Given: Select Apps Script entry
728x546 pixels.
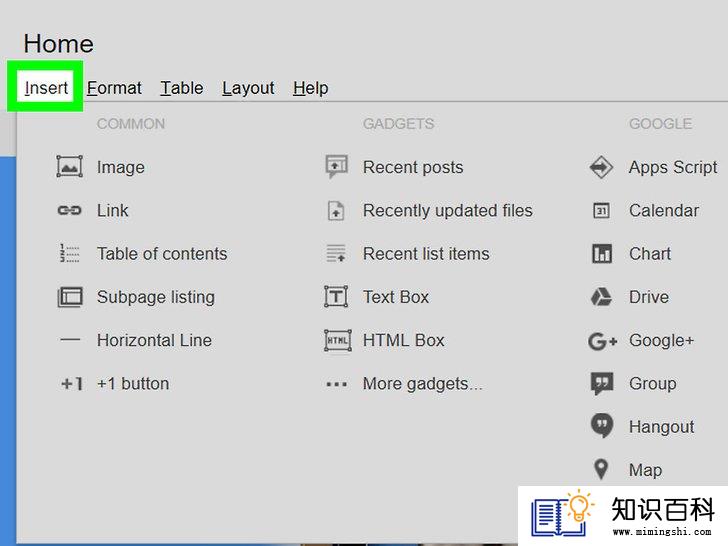Looking at the screenshot, I should click(673, 167).
